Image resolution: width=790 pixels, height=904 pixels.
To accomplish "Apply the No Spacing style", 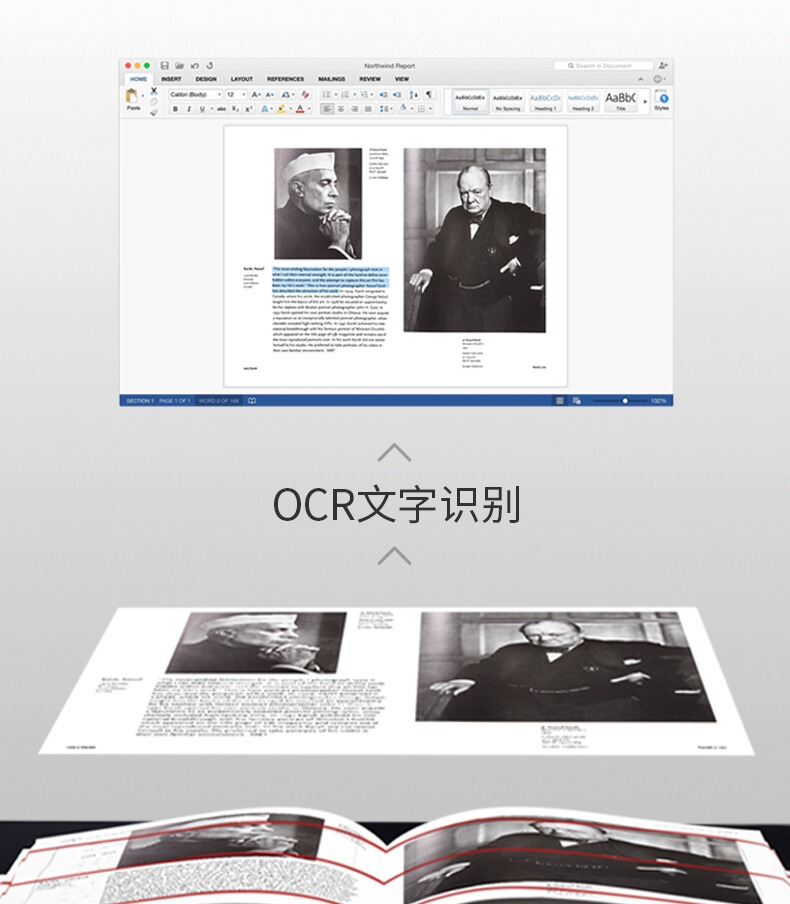I will click(x=507, y=101).
